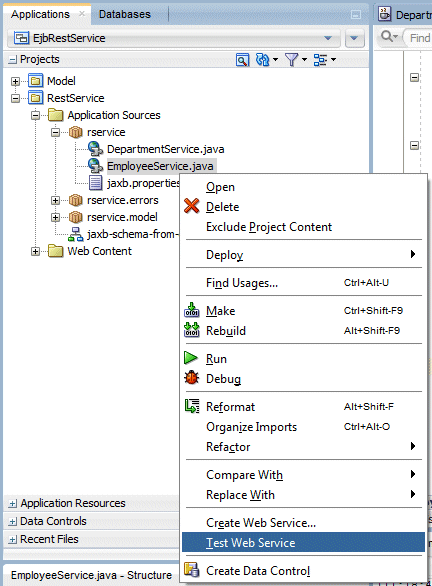Open the Replace With submenu
Screen dimensions: 432x586
(303, 494)
